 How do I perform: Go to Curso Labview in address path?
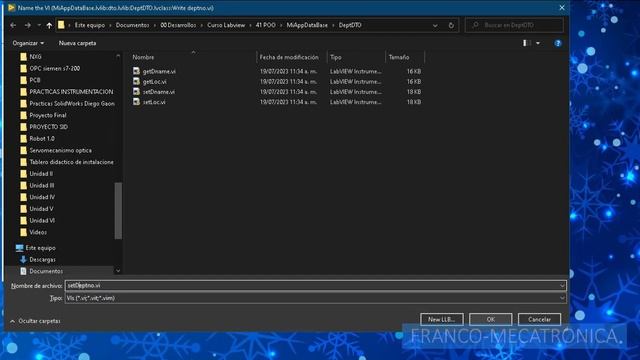(x=226, y=25)
